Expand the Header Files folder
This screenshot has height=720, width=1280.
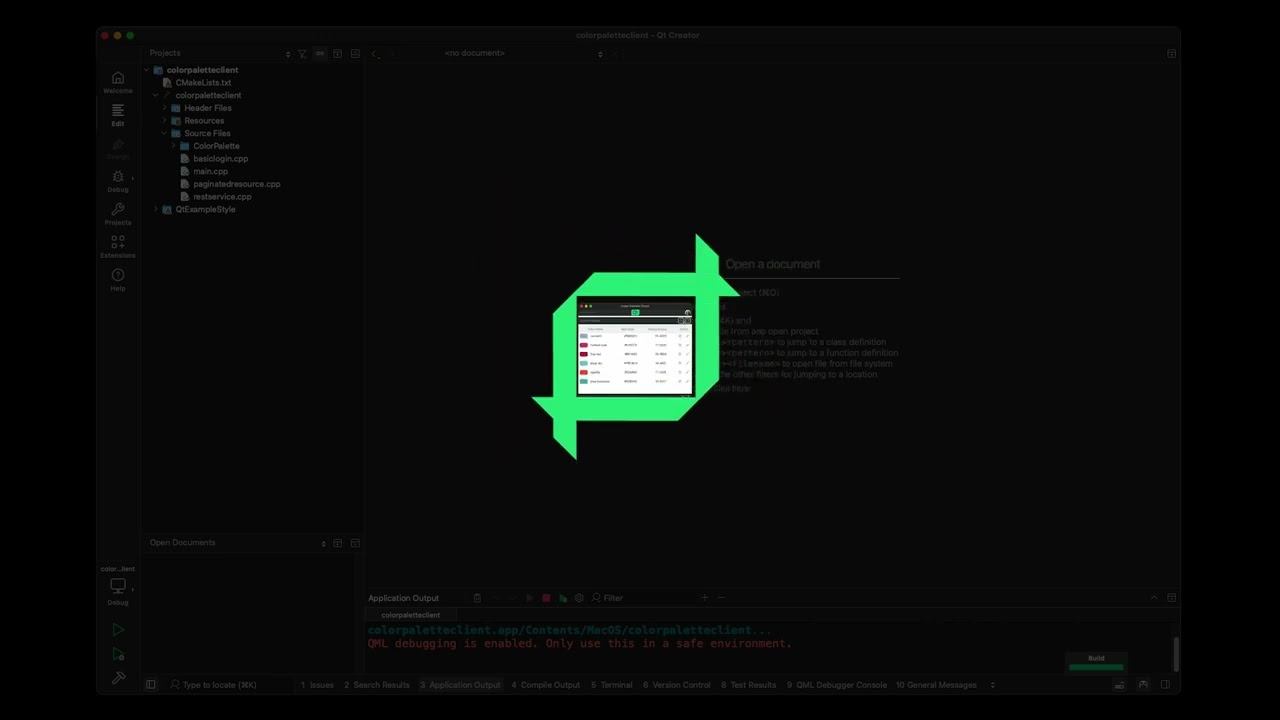point(165,108)
